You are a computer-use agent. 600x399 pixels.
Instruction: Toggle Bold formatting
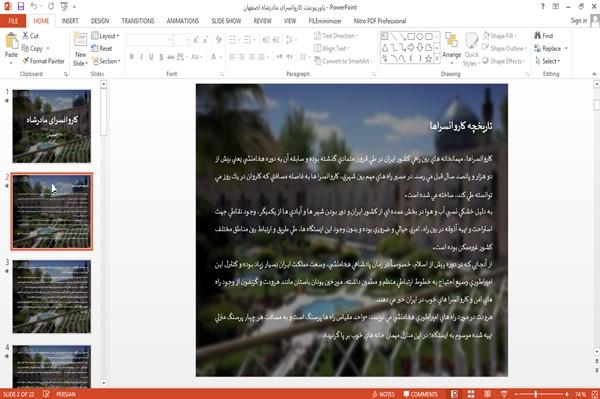132,57
